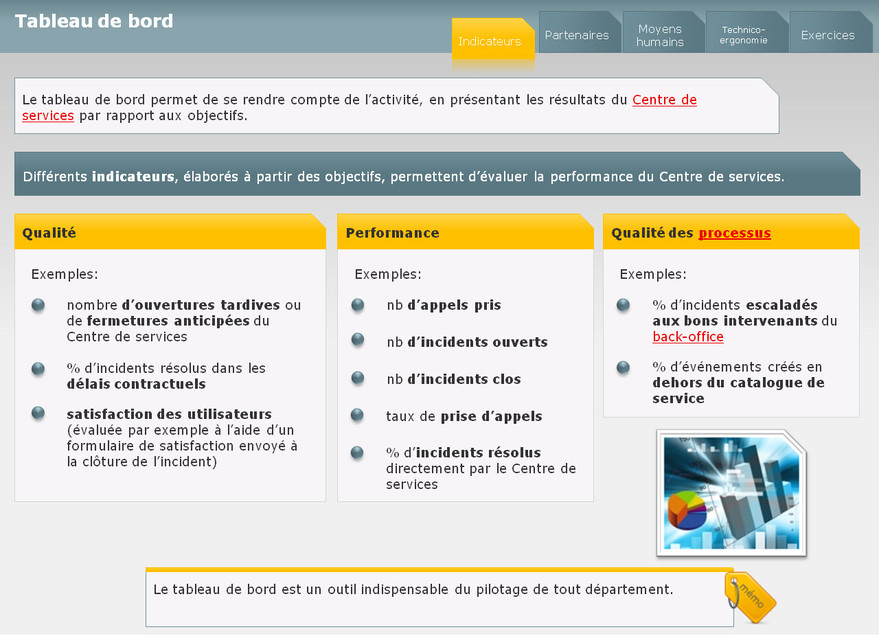879x636 pixels.
Task: Click bullet beside "dehors du catalogue de service"
Action: click(x=623, y=367)
